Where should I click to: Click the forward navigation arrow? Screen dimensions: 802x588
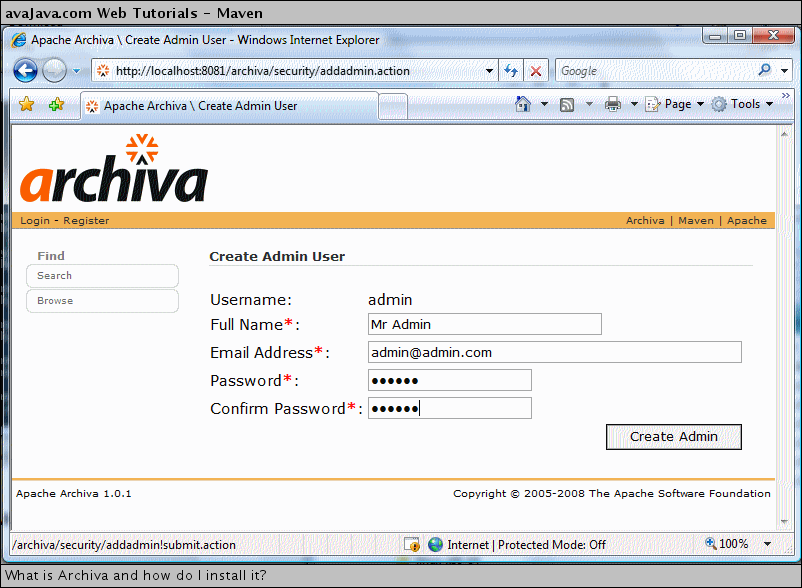pos(56,70)
